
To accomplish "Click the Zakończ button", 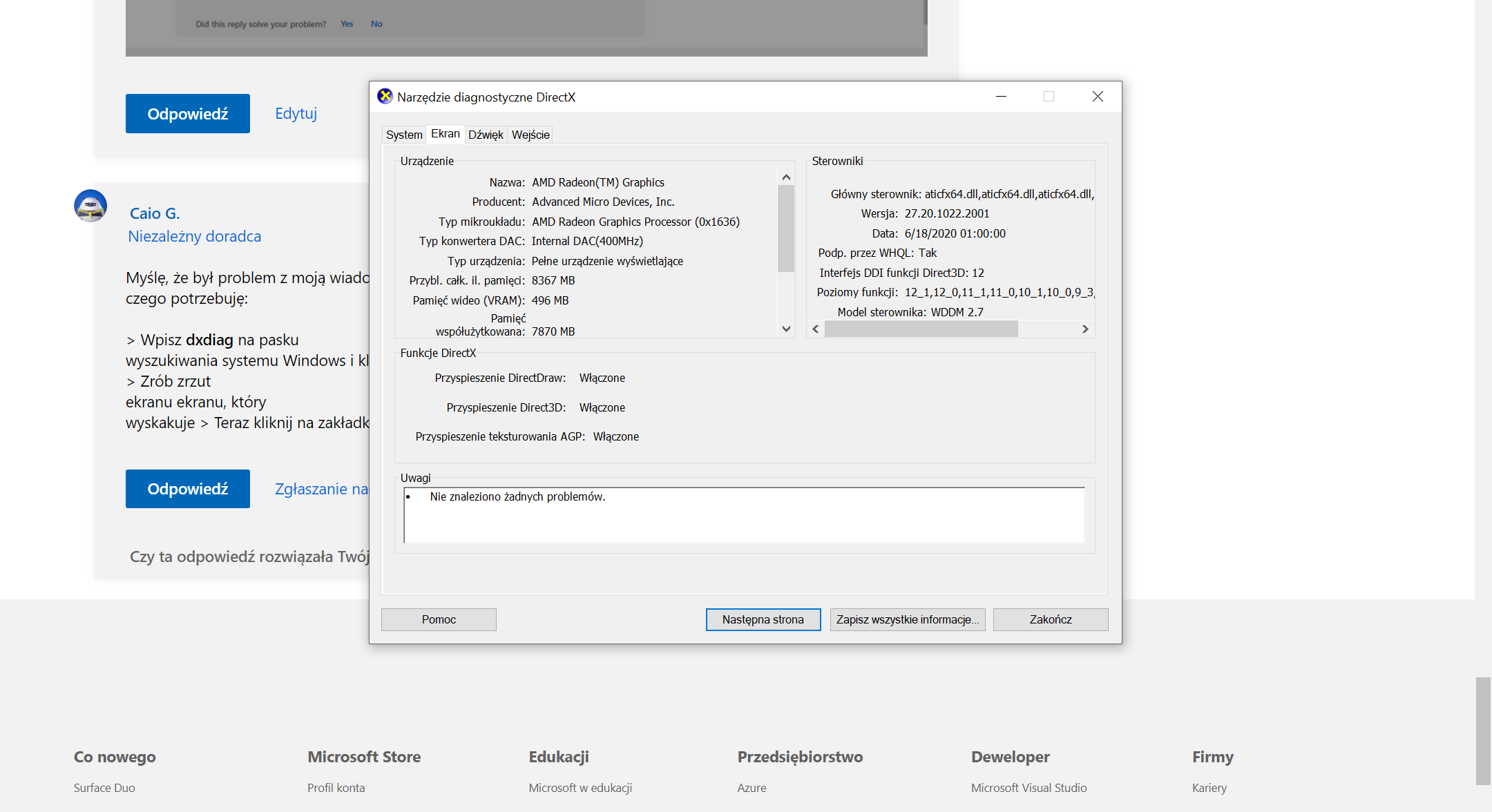I will [x=1050, y=619].
